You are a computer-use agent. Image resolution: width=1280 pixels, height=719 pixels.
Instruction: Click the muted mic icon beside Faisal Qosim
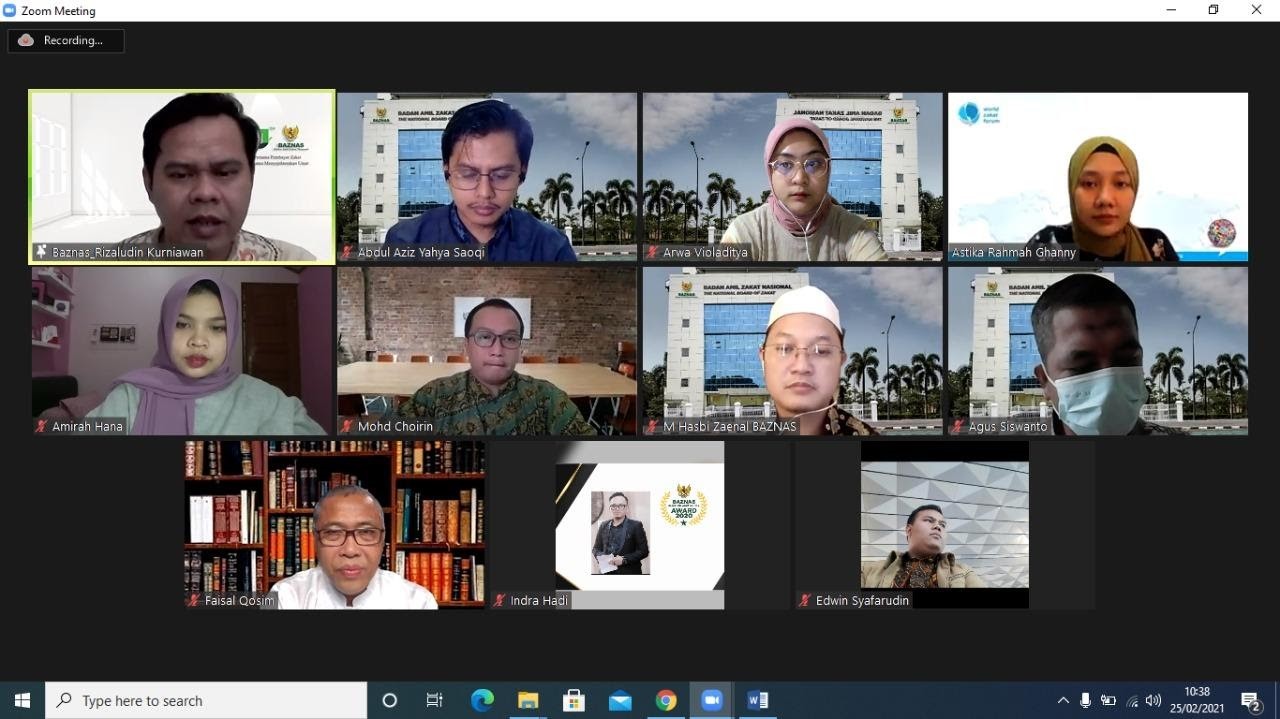tap(194, 601)
